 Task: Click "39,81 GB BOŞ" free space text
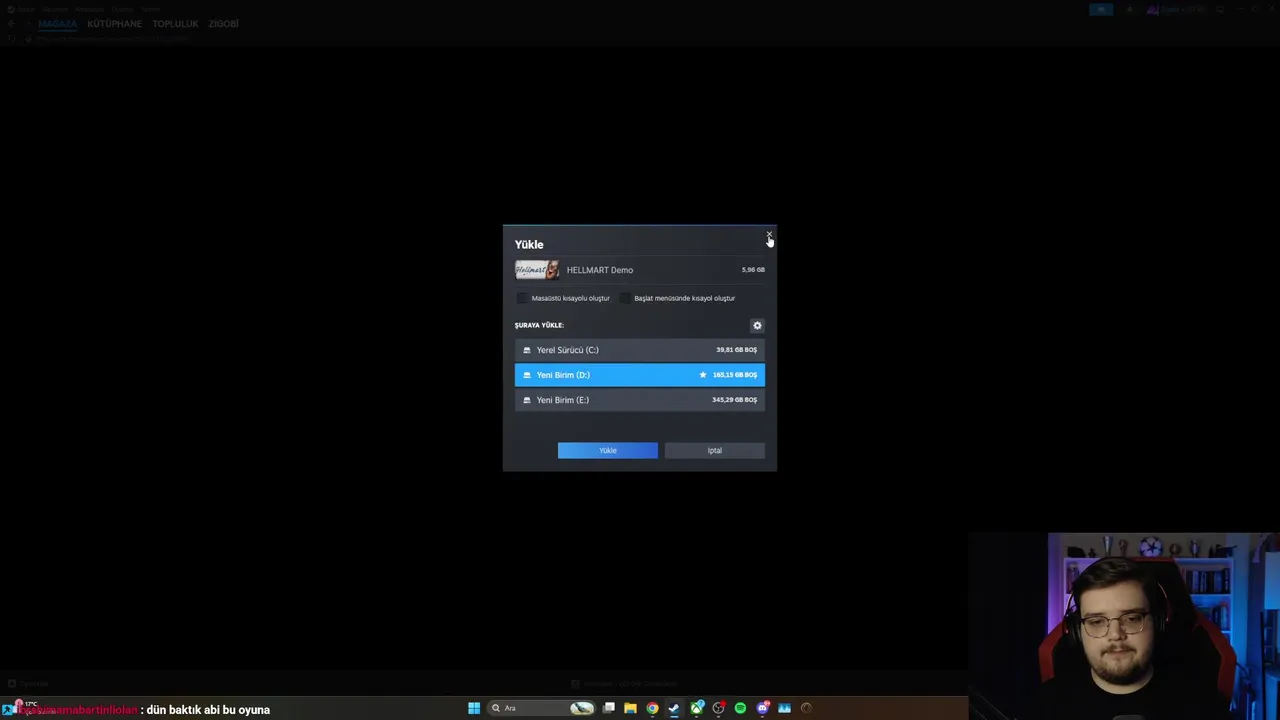point(737,350)
